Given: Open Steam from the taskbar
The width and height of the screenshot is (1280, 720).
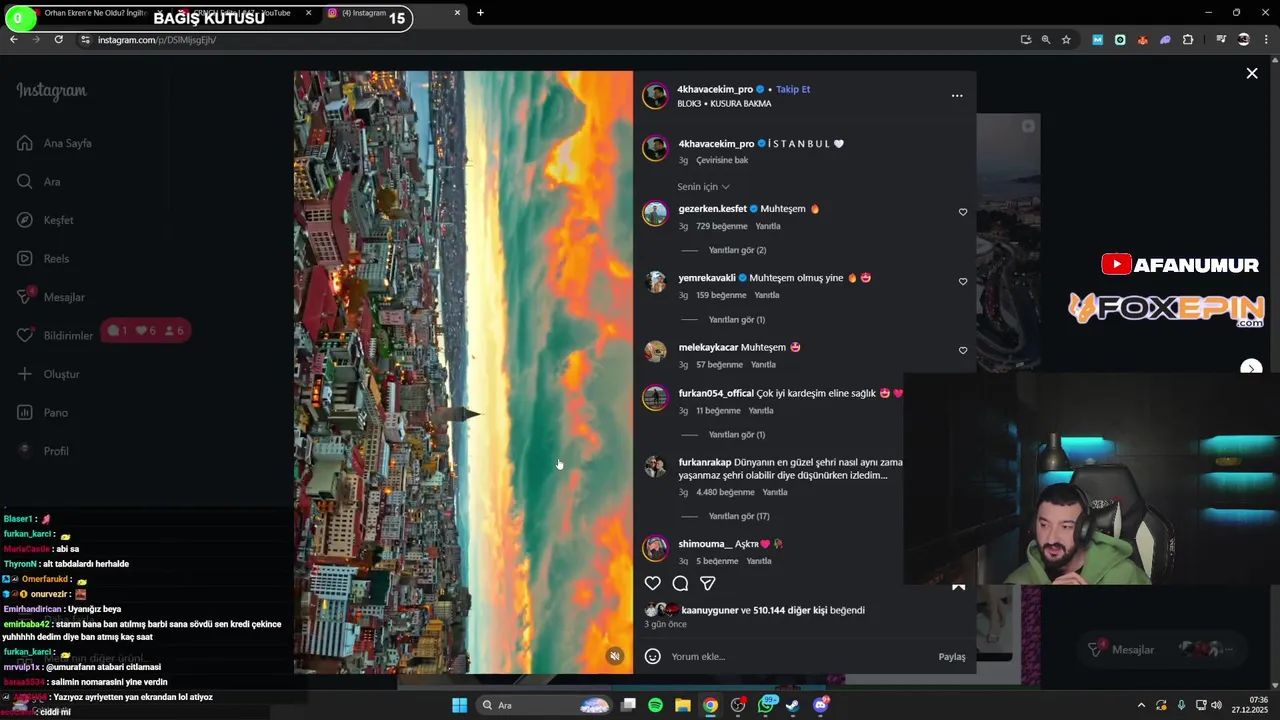Looking at the screenshot, I should tap(793, 705).
